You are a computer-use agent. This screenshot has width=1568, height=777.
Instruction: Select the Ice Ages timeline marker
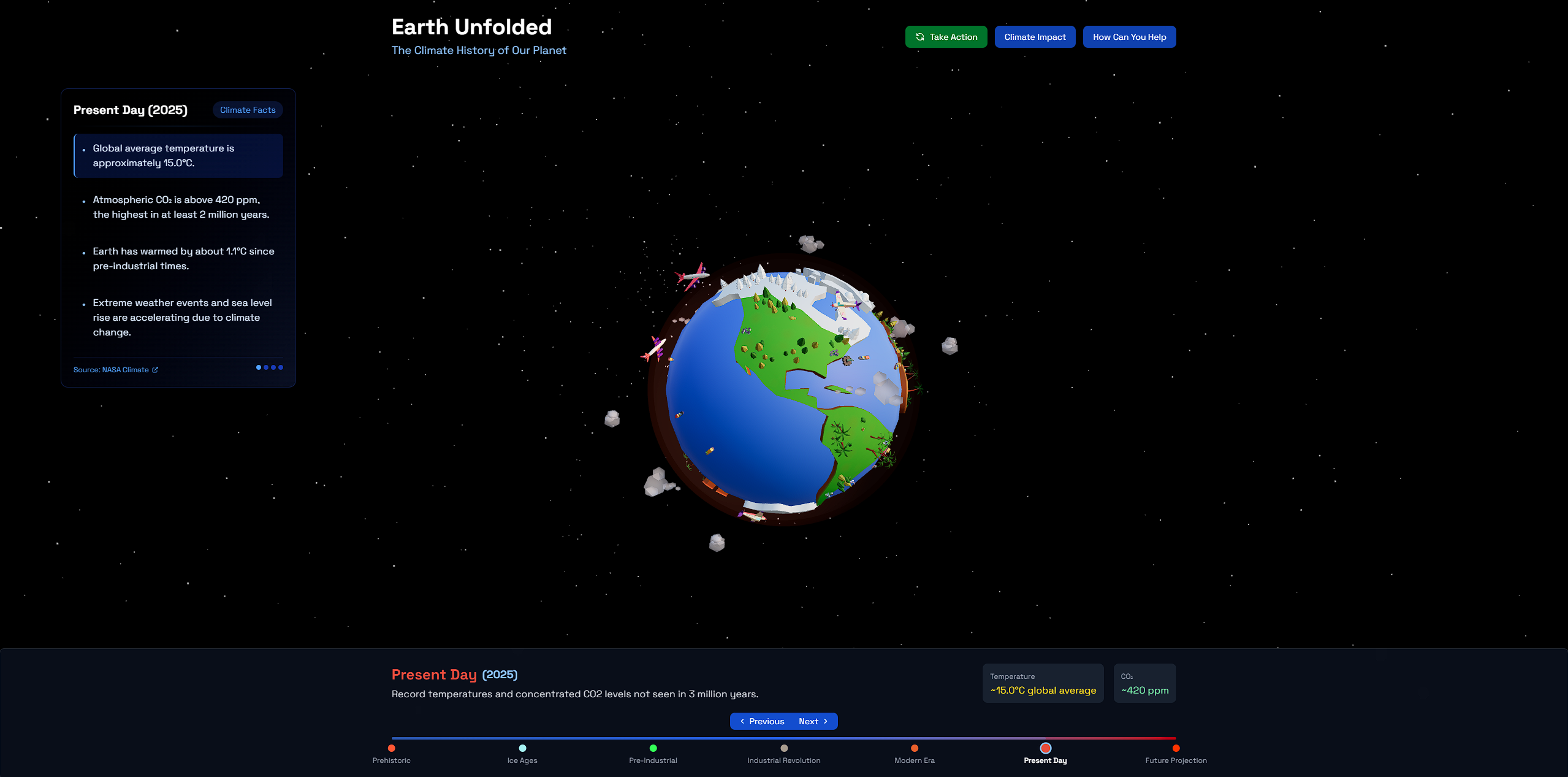(x=522, y=748)
